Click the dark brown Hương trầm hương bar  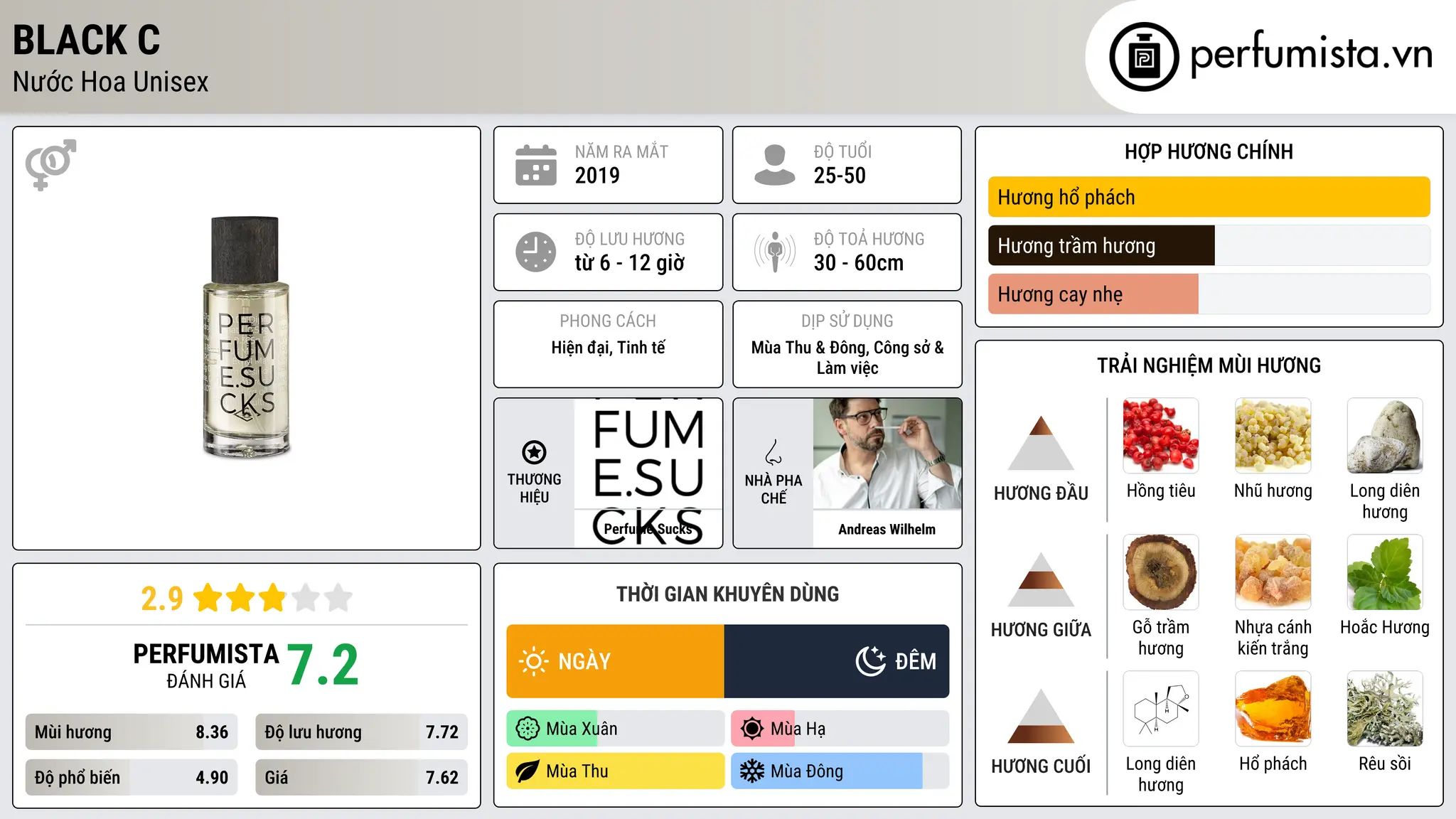[x=1101, y=246]
